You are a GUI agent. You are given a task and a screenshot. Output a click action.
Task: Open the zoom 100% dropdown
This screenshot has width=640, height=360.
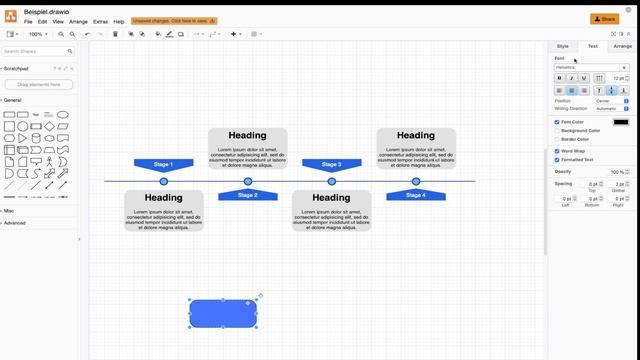tap(38, 34)
